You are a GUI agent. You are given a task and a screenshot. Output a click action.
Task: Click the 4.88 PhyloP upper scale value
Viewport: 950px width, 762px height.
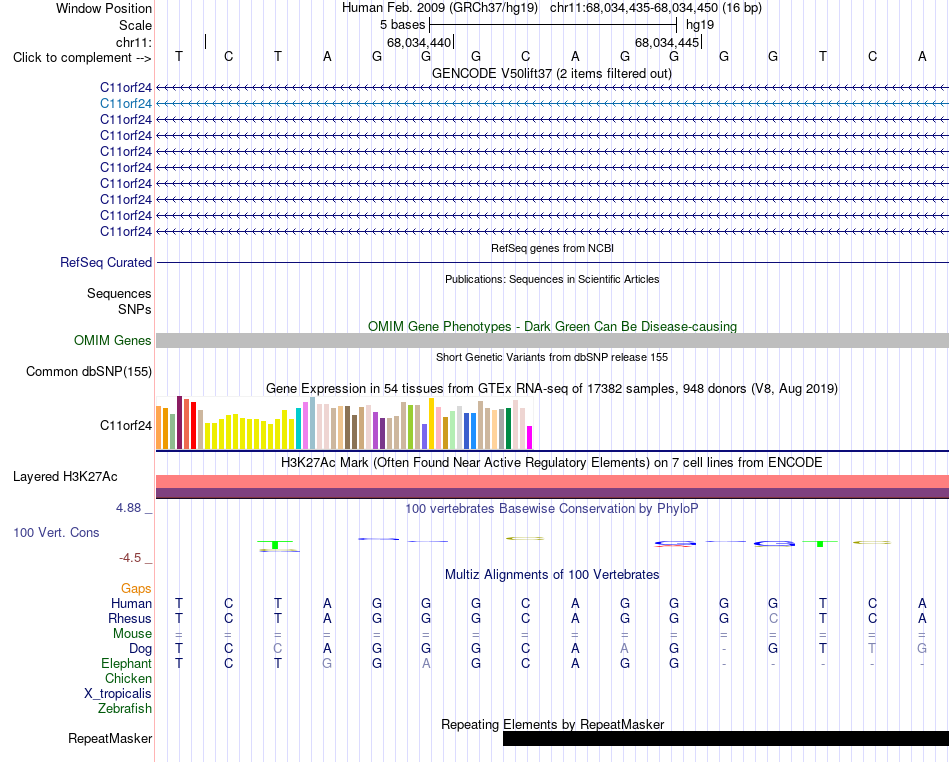coord(128,508)
